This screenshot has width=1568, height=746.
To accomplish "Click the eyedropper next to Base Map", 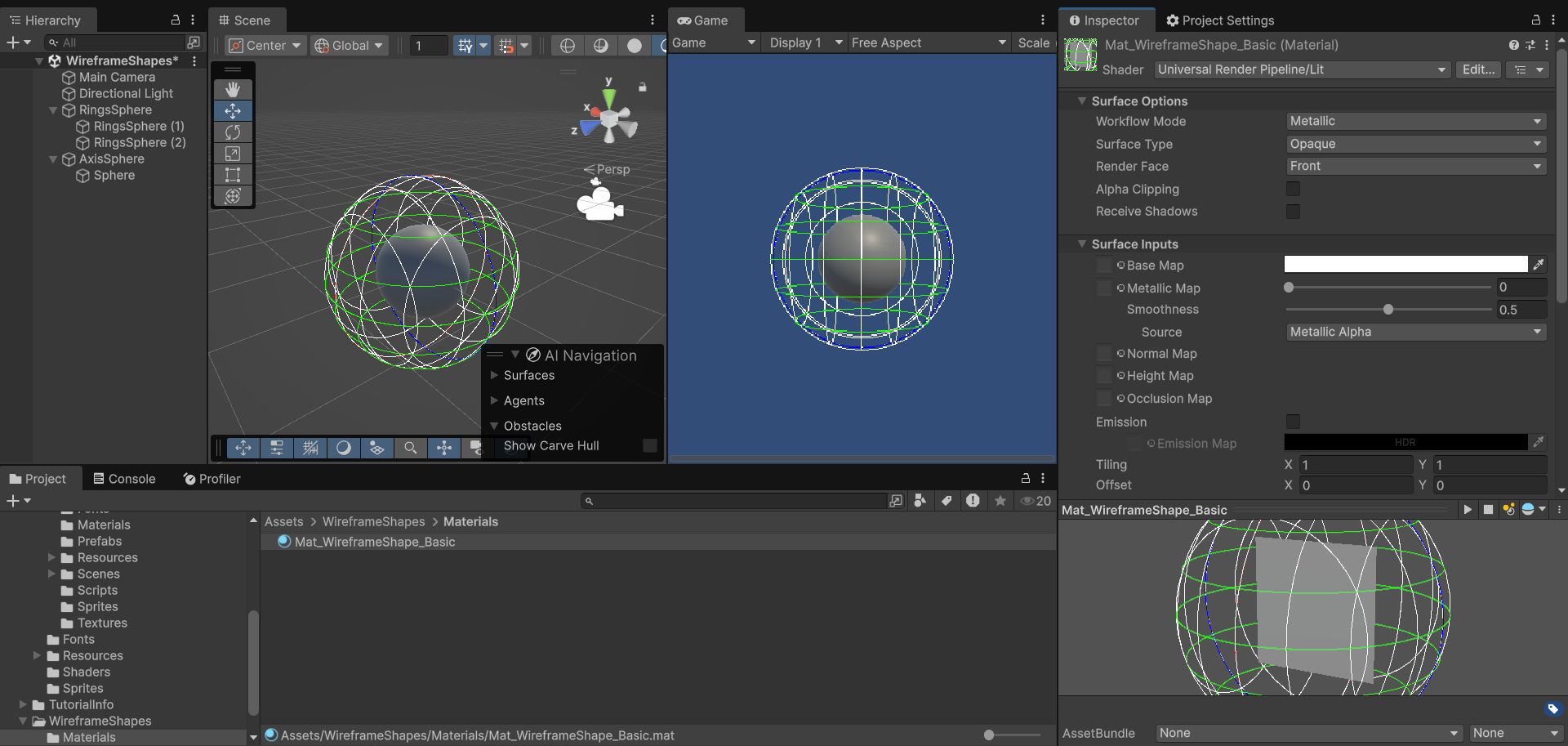I will coord(1539,265).
